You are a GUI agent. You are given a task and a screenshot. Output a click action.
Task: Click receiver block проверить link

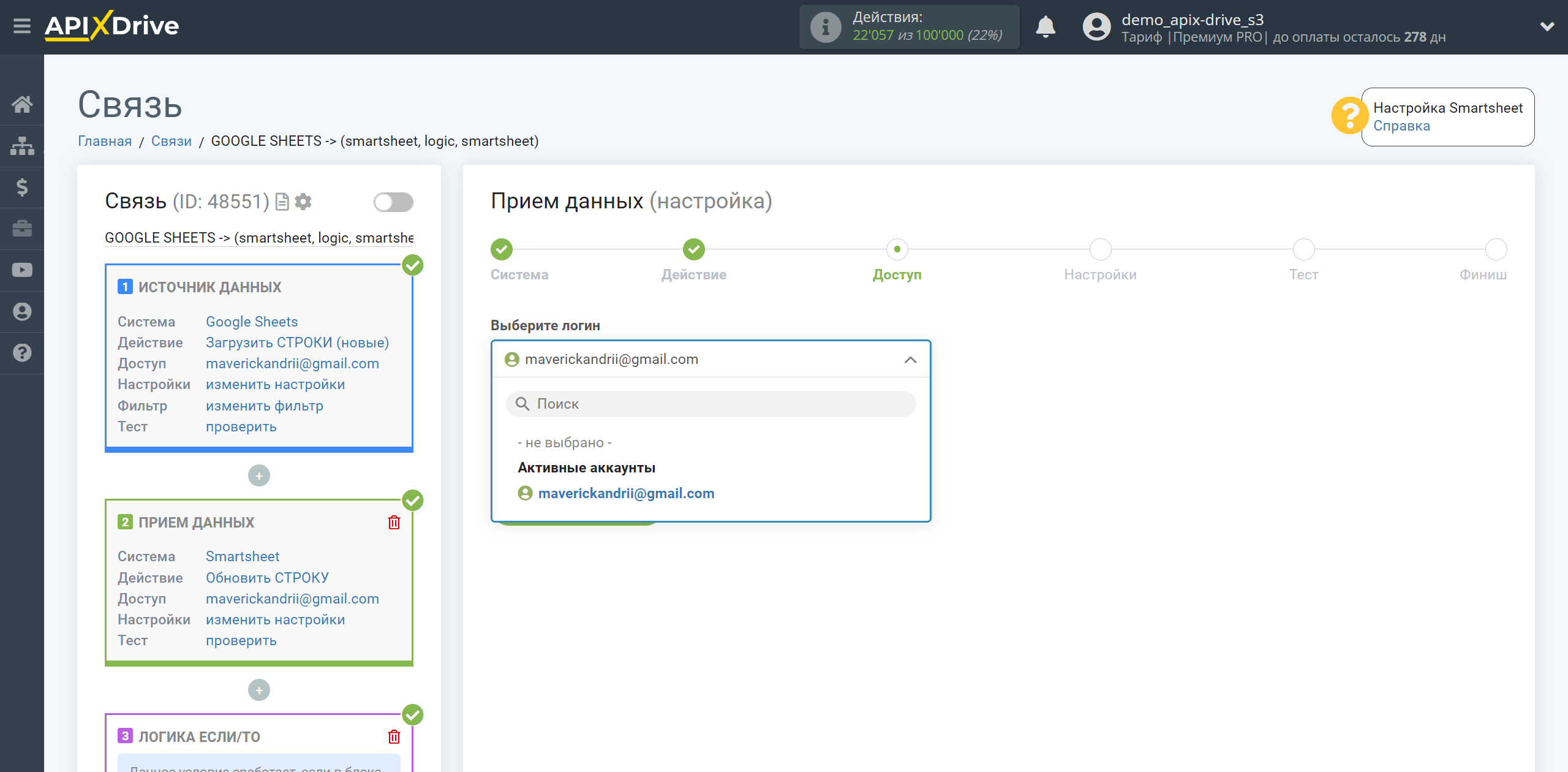(x=241, y=640)
